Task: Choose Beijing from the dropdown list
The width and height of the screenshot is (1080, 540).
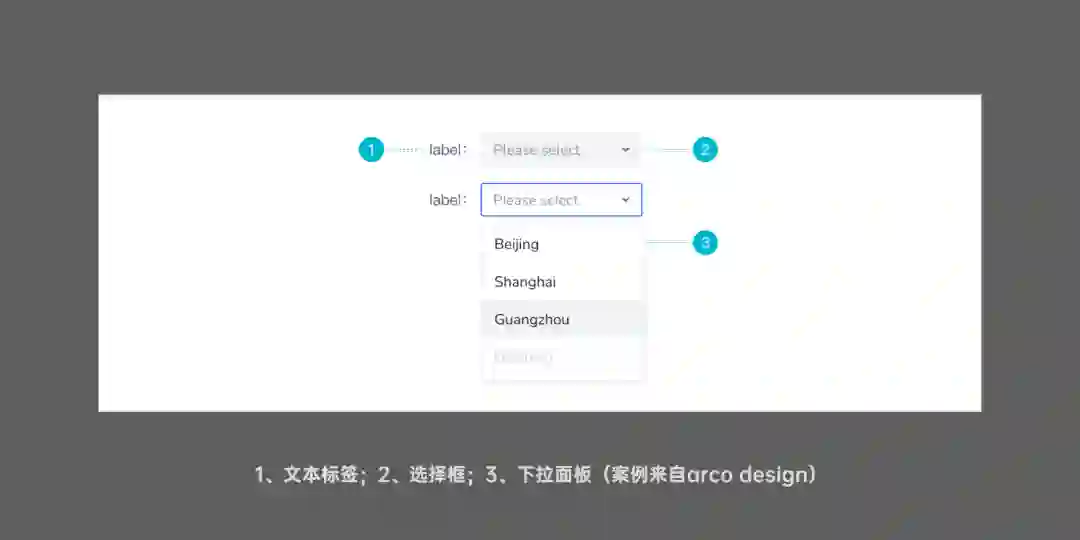Action: click(563, 244)
